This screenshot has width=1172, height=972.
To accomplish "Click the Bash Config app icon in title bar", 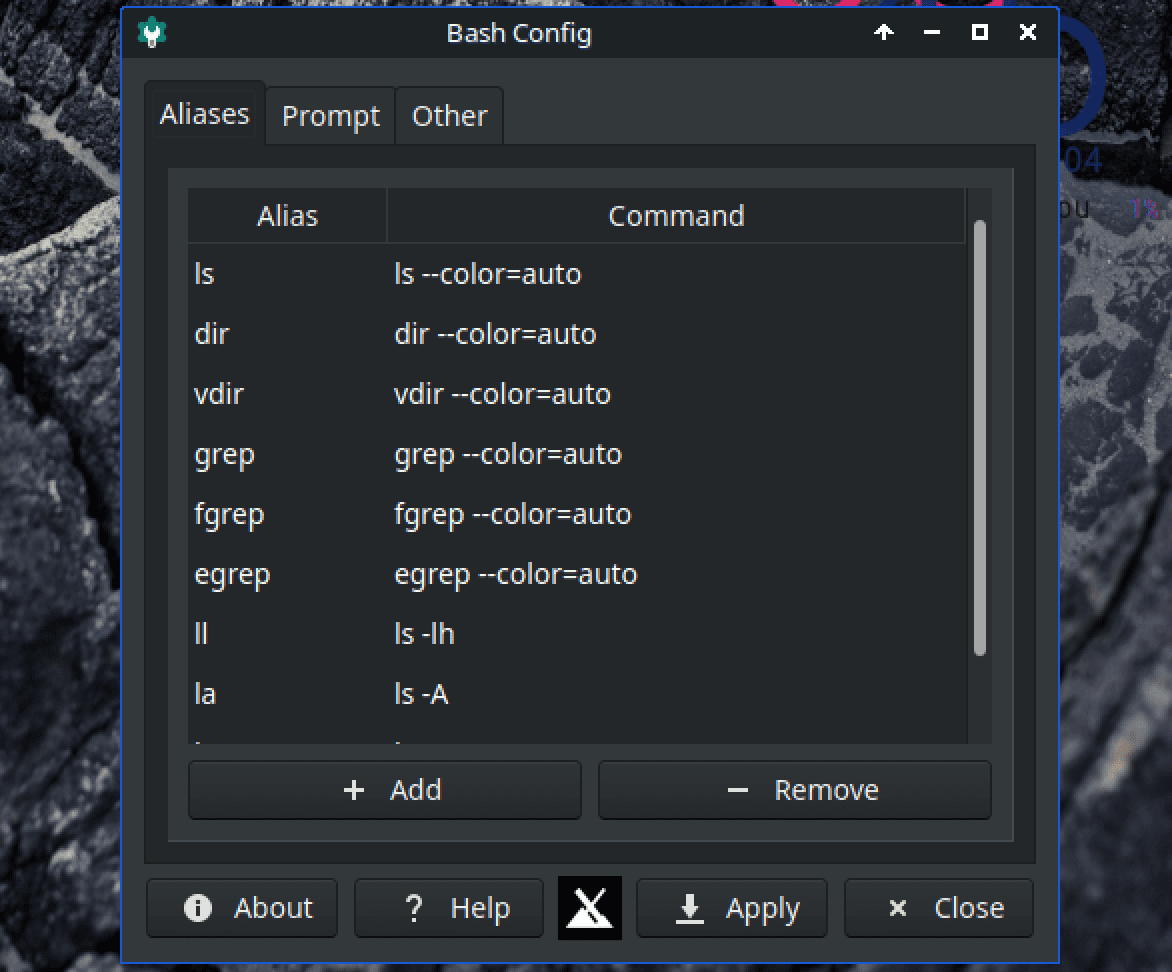I will coord(152,32).
